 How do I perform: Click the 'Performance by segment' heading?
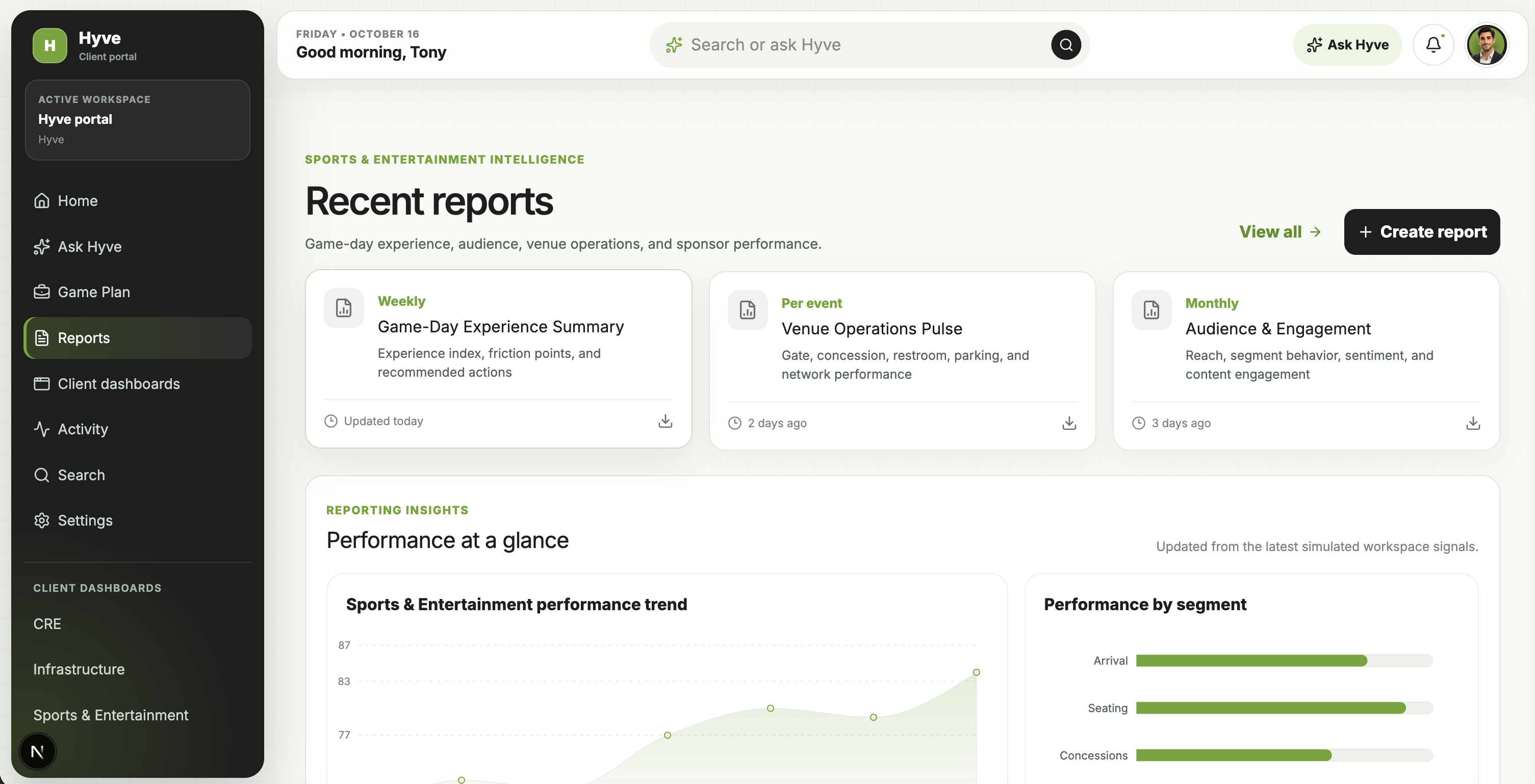pyautogui.click(x=1145, y=604)
